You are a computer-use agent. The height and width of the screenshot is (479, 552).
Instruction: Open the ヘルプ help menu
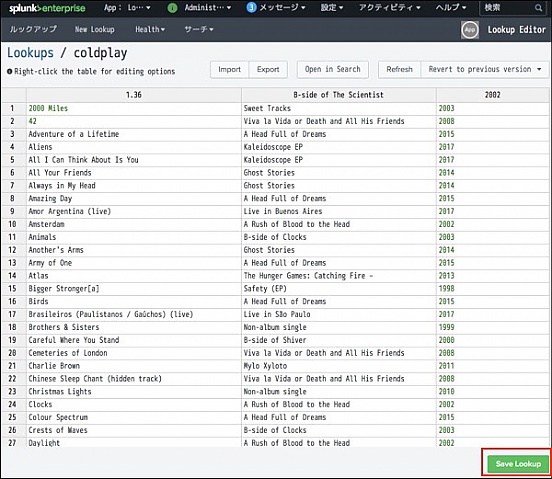click(x=451, y=7)
